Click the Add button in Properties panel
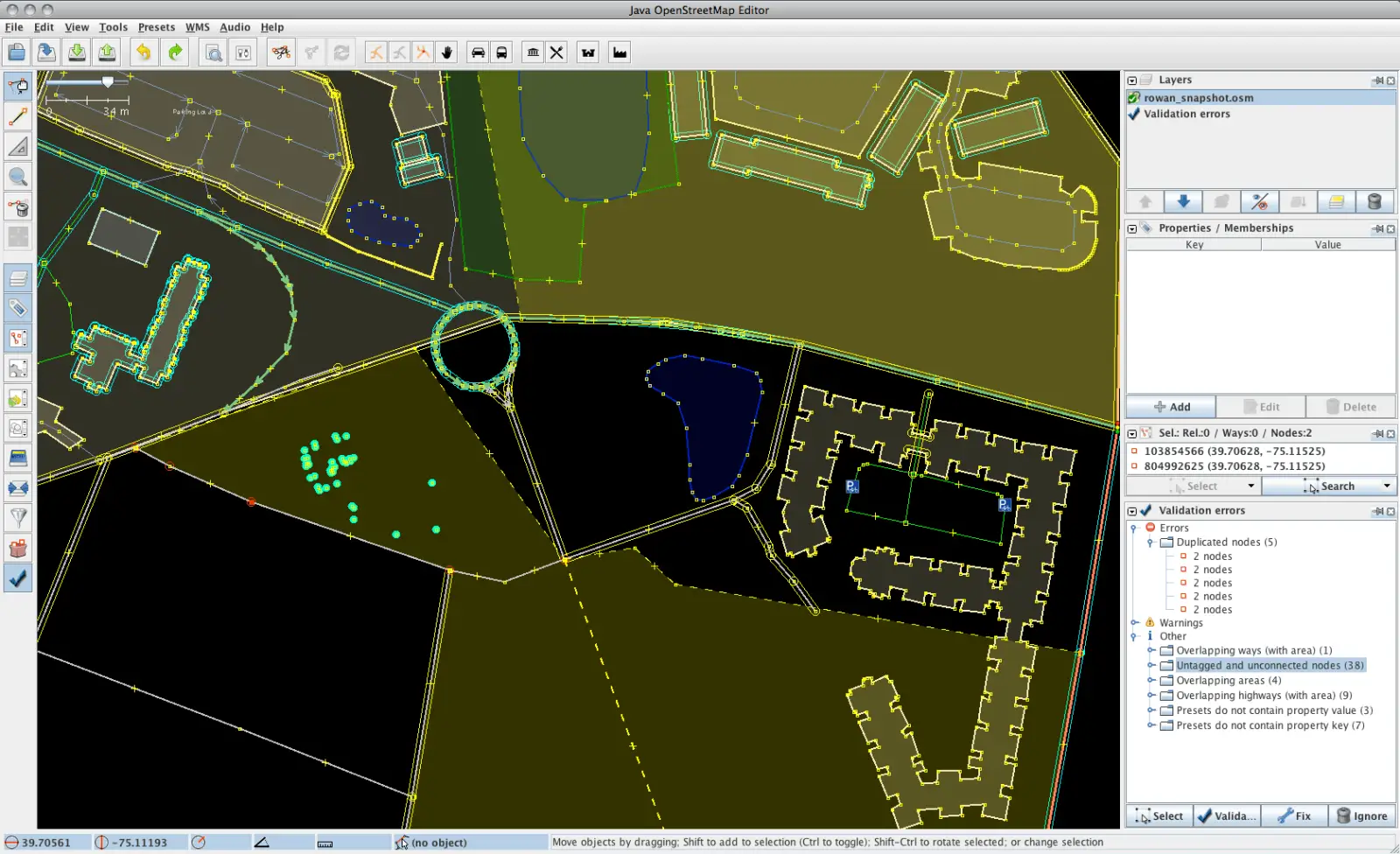The width and height of the screenshot is (1400, 854). click(x=1171, y=407)
